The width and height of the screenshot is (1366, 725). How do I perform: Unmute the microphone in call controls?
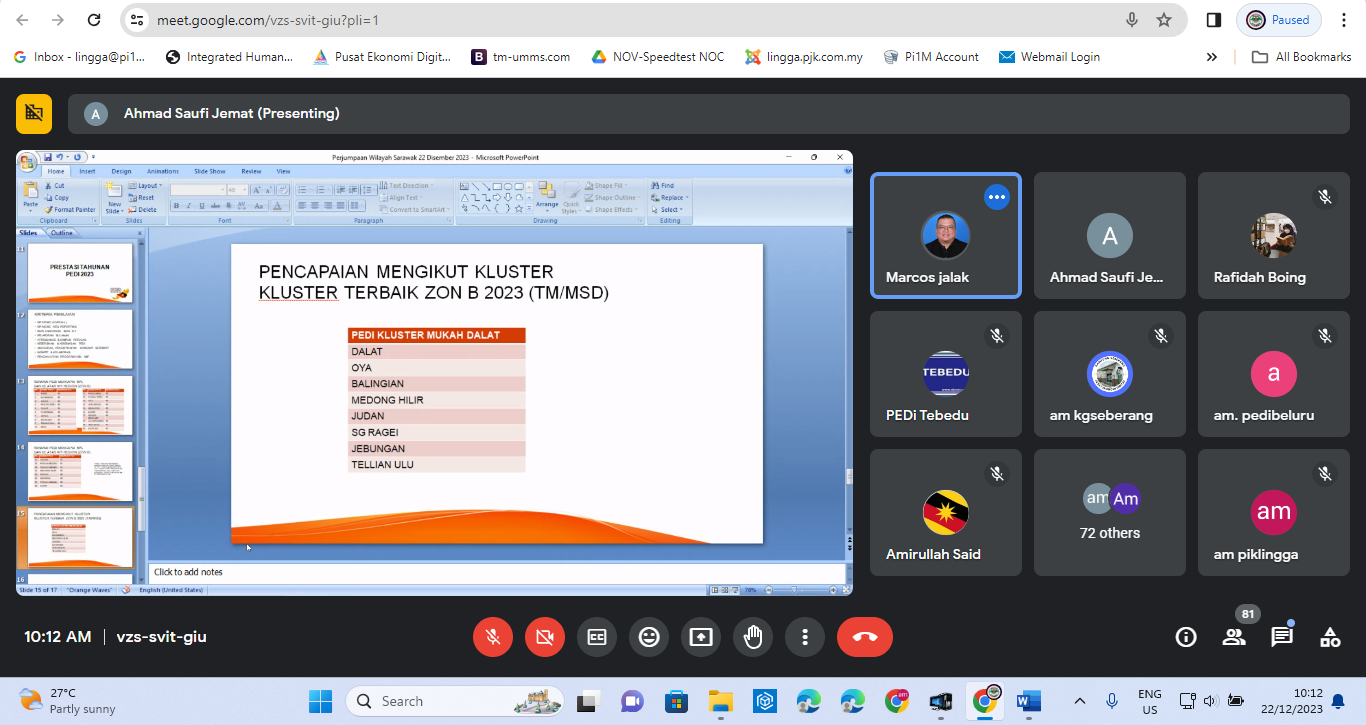[493, 637]
